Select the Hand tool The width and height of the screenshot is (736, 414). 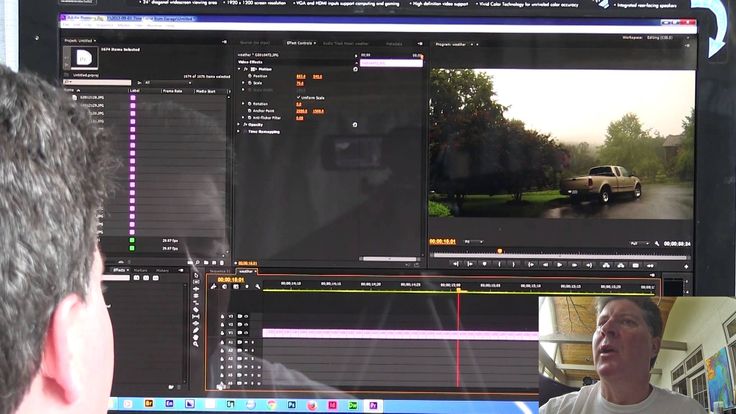[x=196, y=337]
